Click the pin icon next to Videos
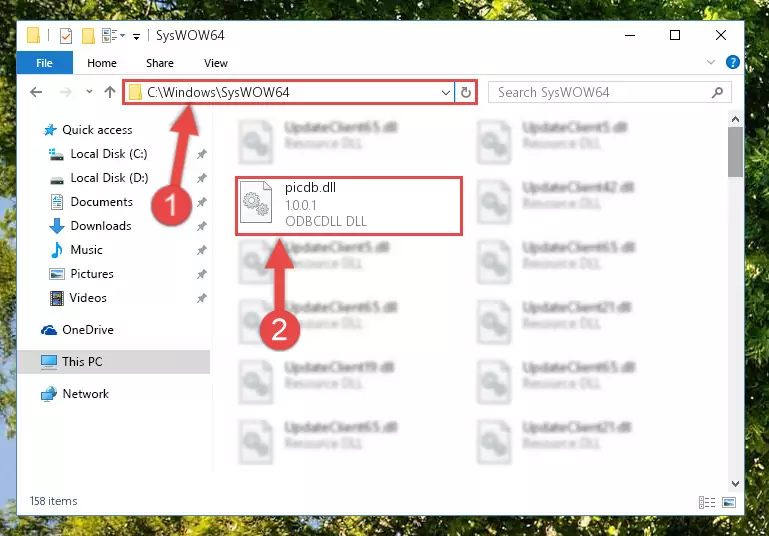The image size is (769, 536). click(x=202, y=298)
